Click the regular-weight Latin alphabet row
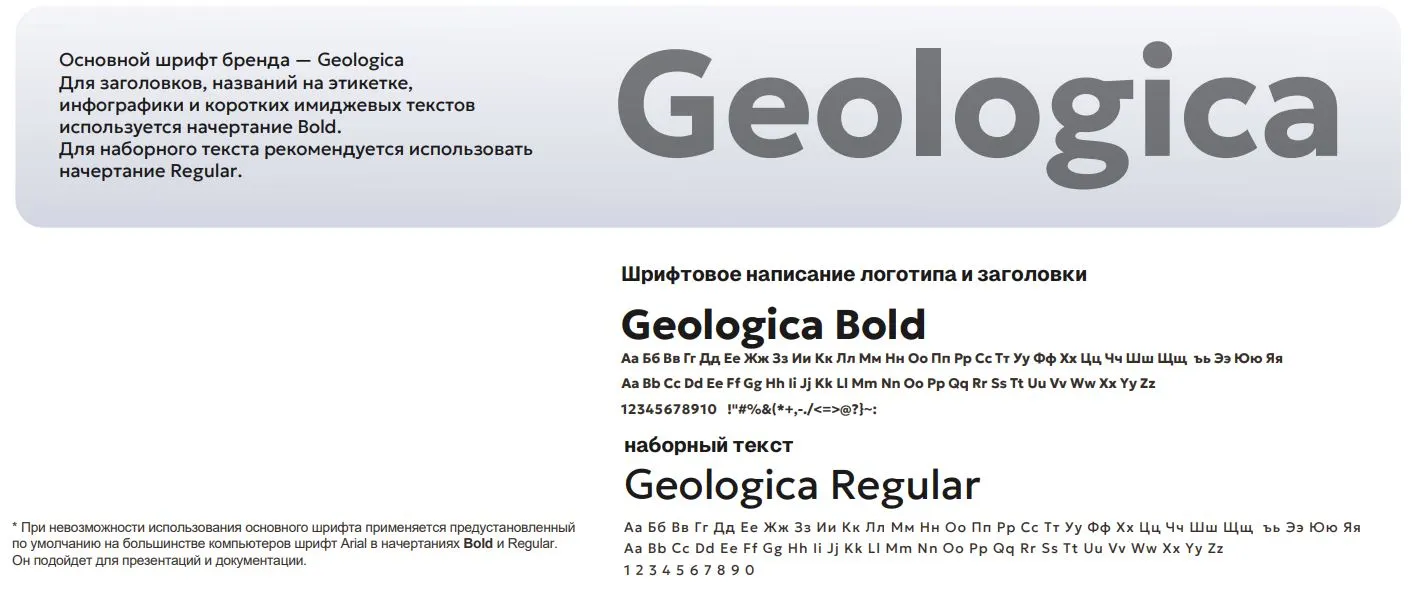 923,549
